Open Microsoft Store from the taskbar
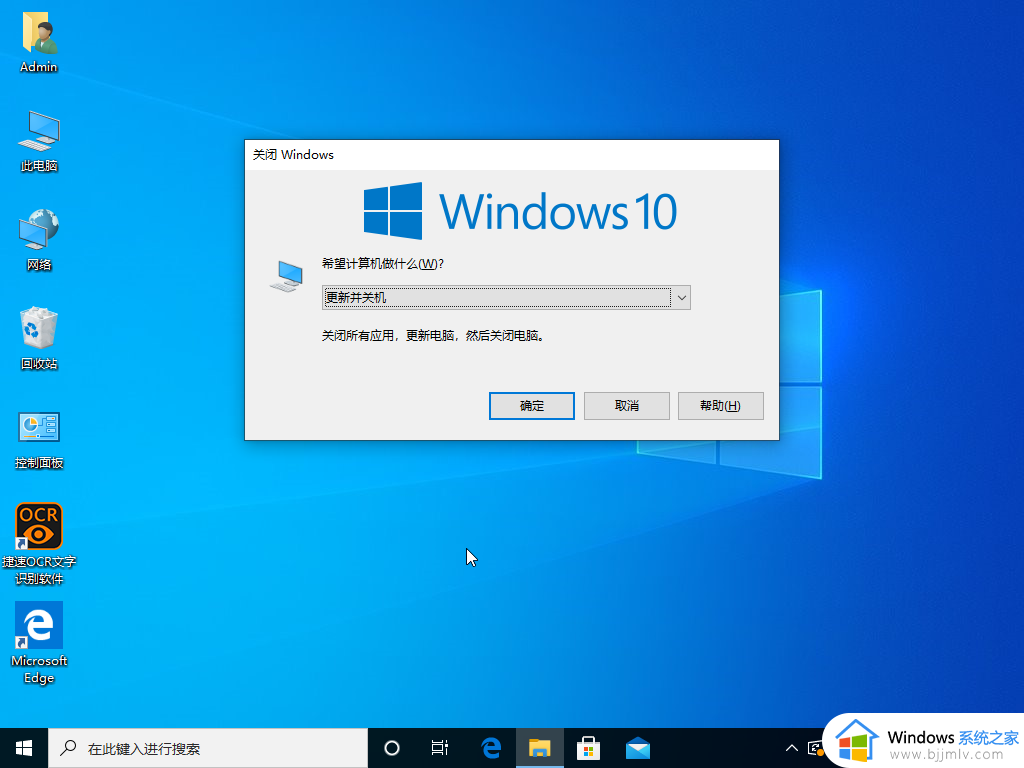1024x768 pixels. [588, 748]
